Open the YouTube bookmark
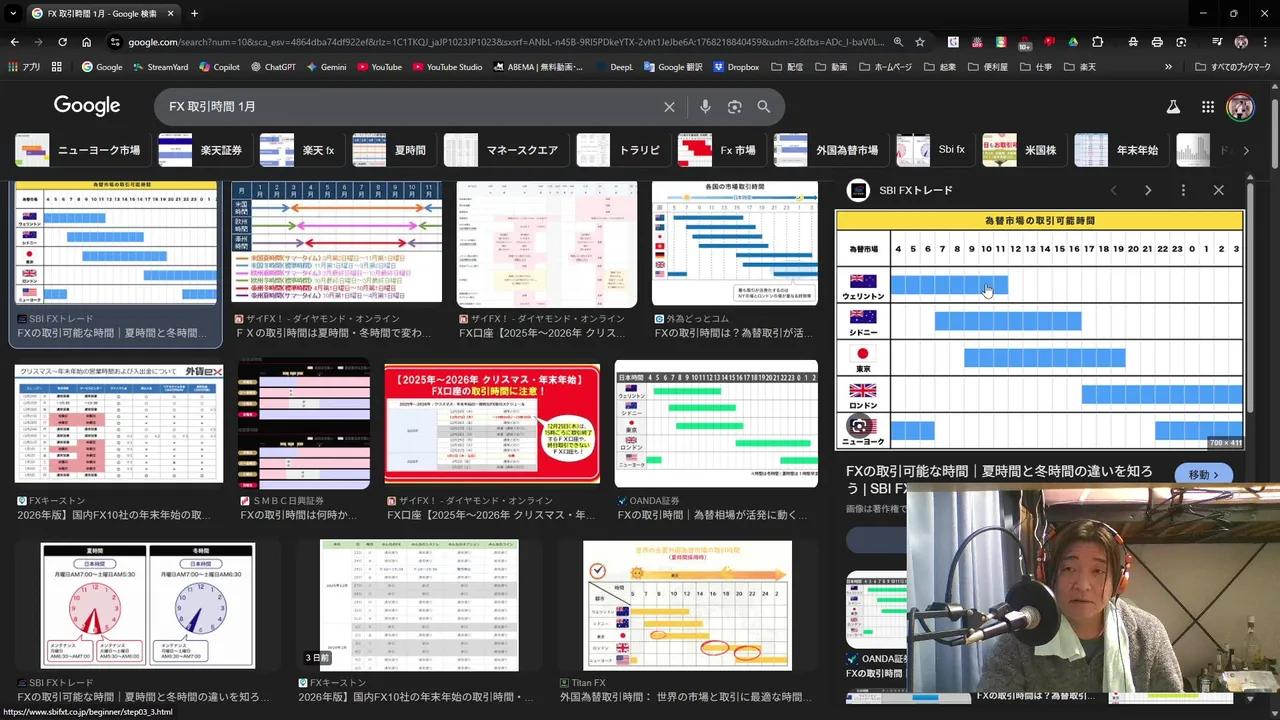The image size is (1280, 720). coord(378,67)
